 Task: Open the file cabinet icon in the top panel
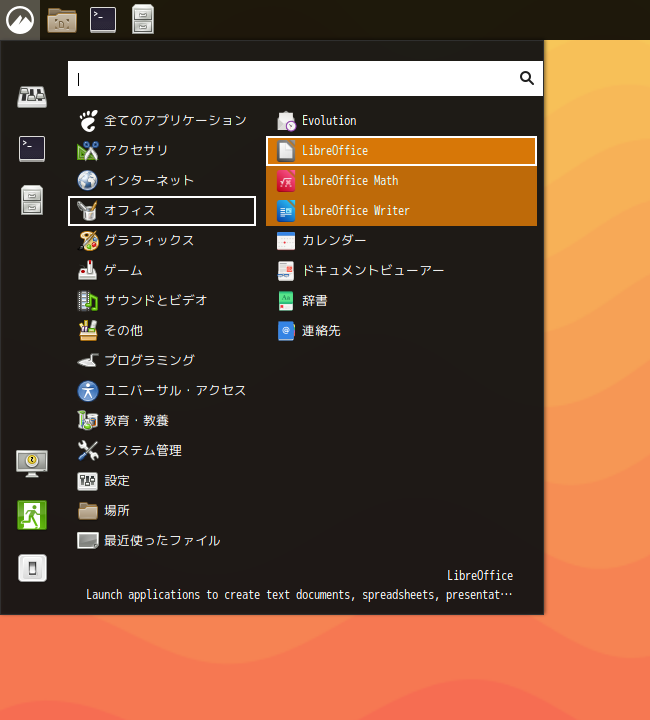(143, 19)
